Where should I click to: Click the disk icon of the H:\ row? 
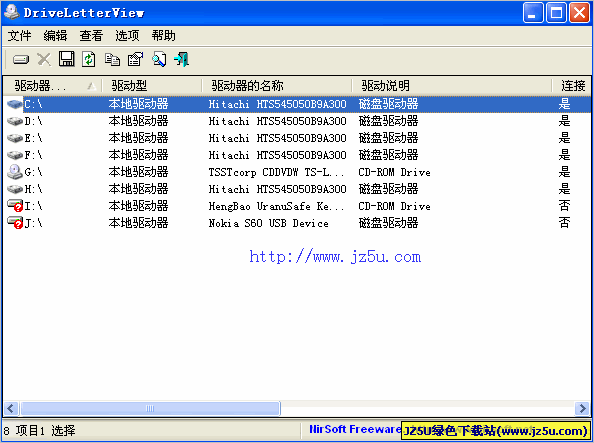click(x=15, y=189)
